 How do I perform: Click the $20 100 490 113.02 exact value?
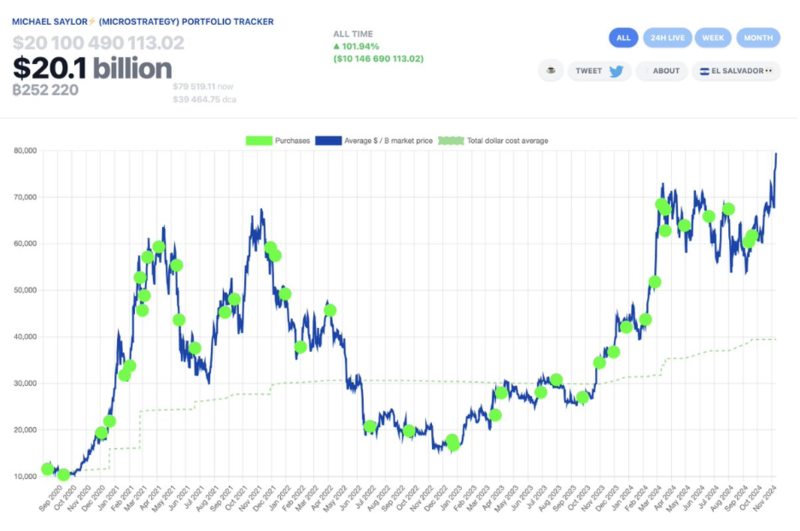pos(98,43)
